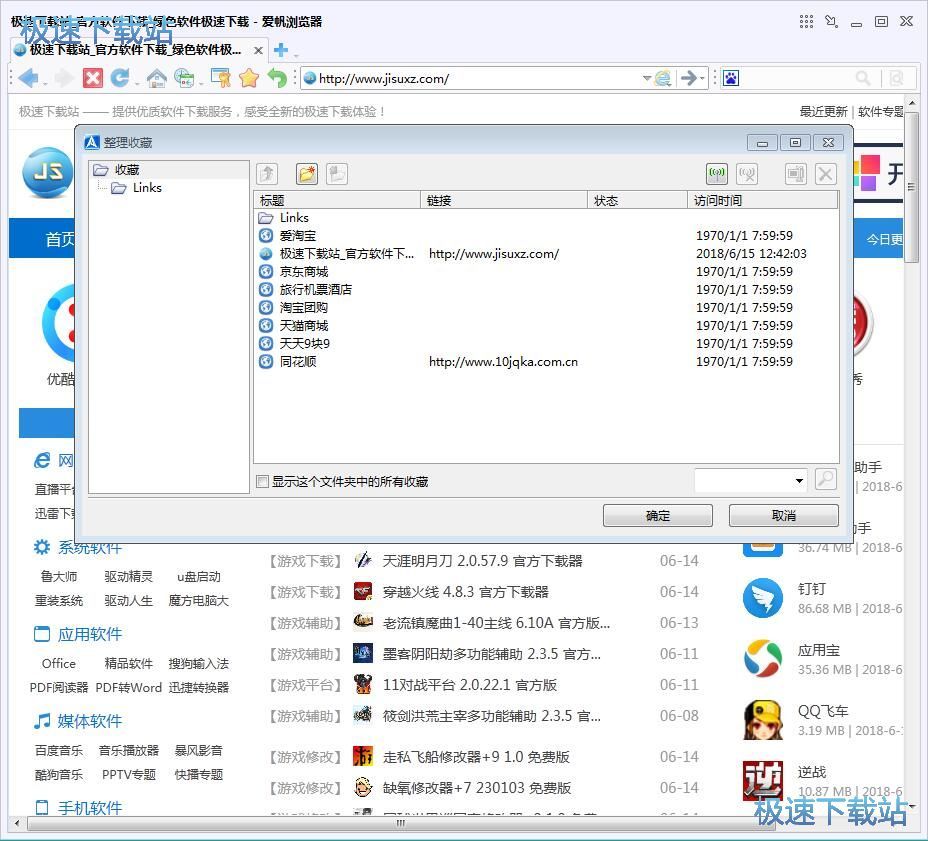
Task: Click the browser Forward arrow button
Action: [63, 78]
